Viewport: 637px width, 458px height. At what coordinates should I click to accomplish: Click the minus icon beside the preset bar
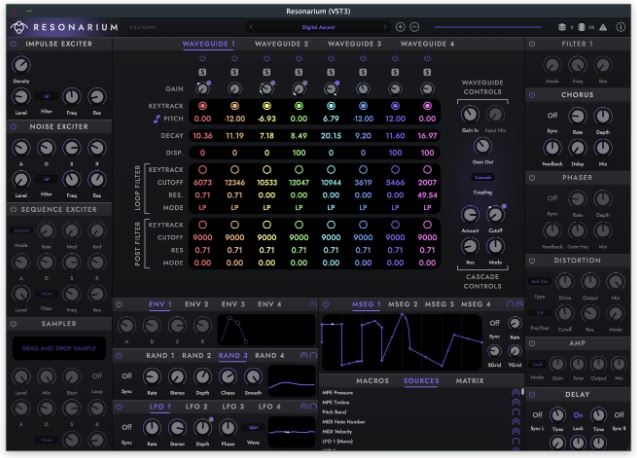415,27
